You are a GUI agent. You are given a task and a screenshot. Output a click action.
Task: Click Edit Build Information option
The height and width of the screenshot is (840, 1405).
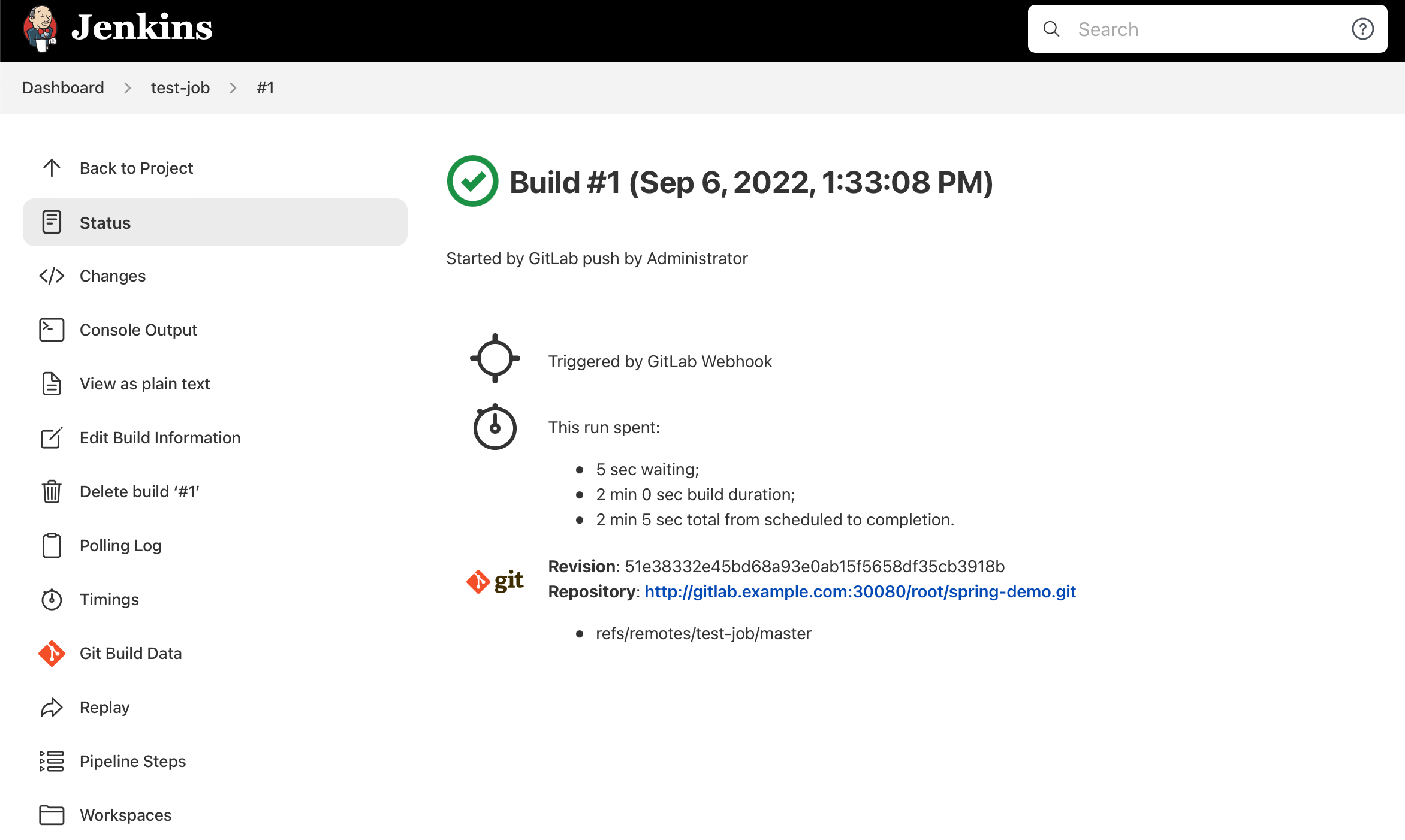[160, 437]
